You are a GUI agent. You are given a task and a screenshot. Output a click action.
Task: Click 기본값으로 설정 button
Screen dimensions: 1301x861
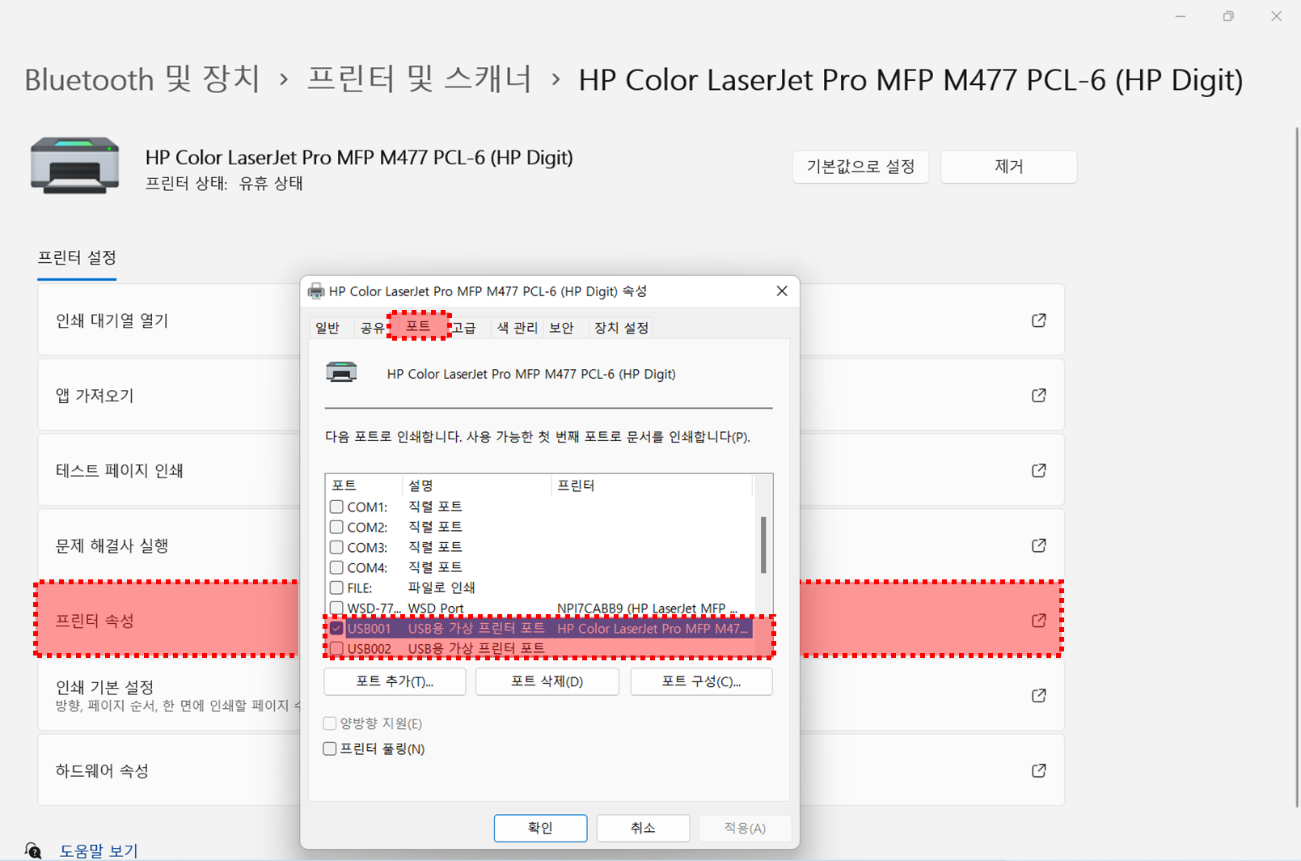(x=861, y=167)
